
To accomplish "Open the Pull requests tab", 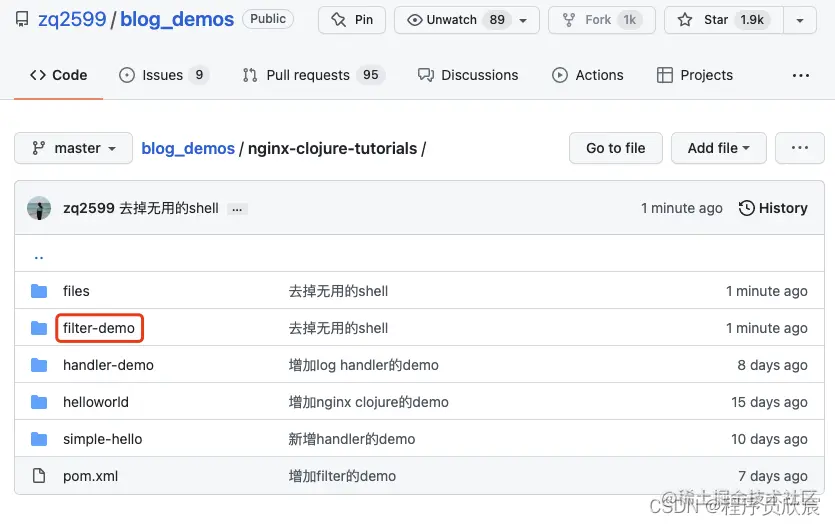I will [x=313, y=75].
